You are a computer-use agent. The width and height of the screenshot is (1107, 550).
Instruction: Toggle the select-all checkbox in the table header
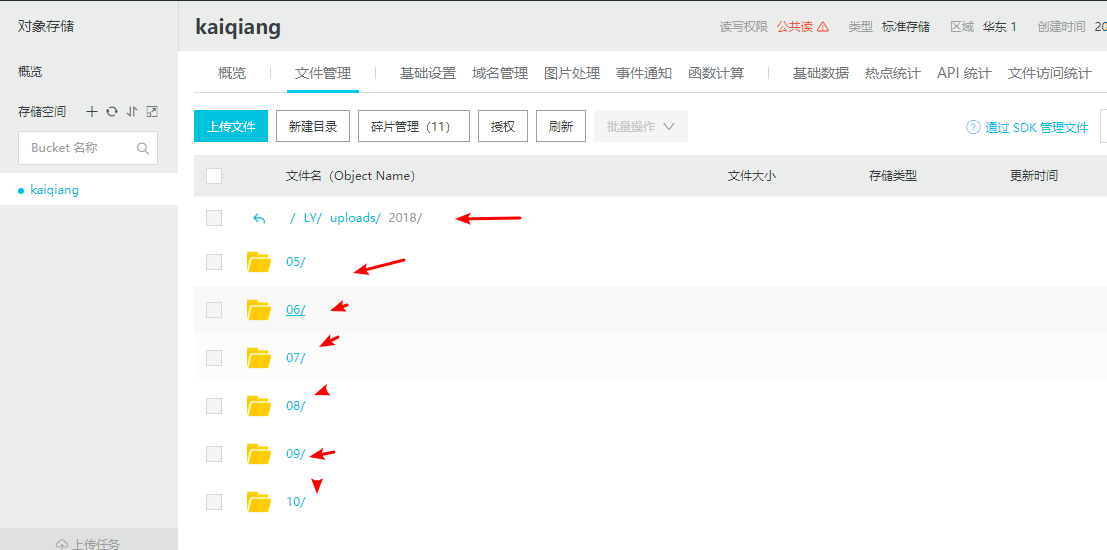tap(214, 176)
